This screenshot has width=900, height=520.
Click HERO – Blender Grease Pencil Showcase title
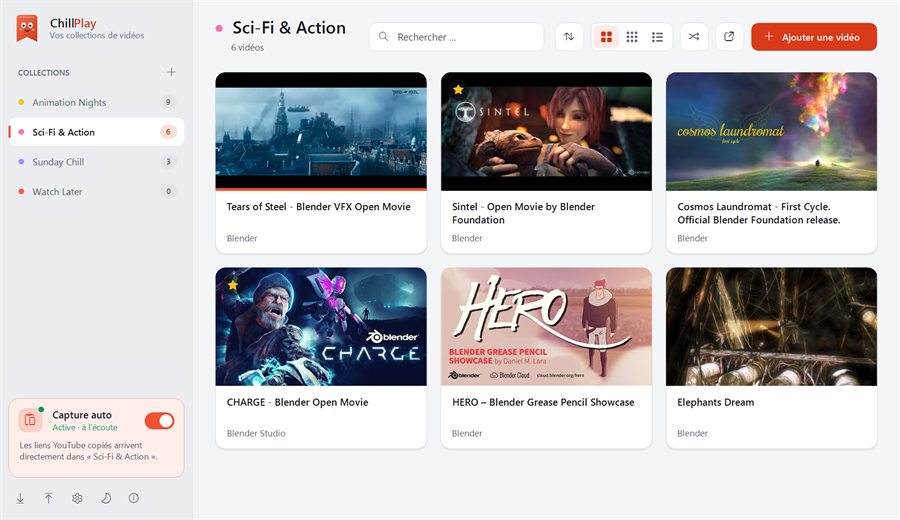[x=543, y=402]
